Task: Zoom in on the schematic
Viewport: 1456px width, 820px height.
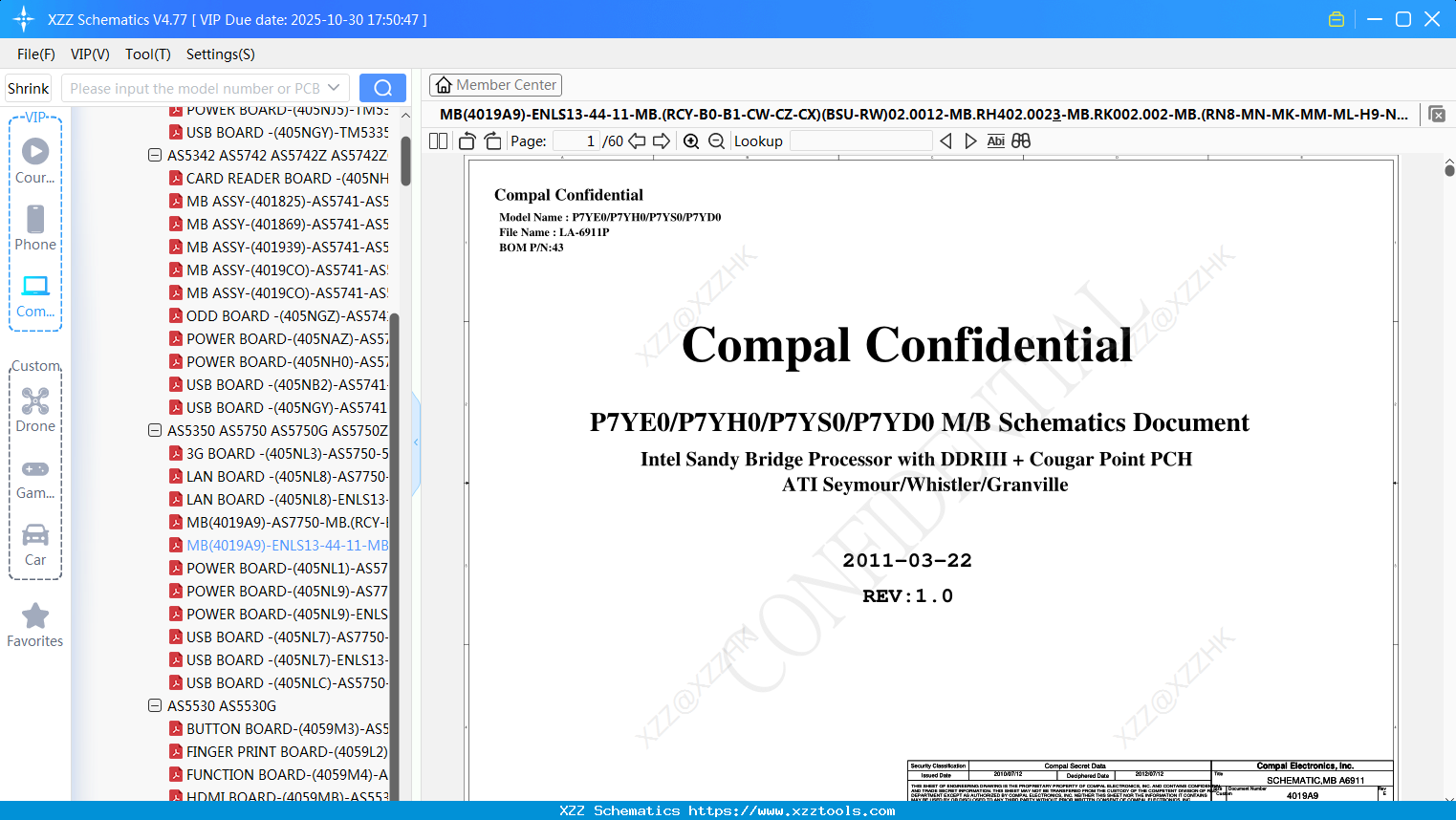Action: (691, 141)
